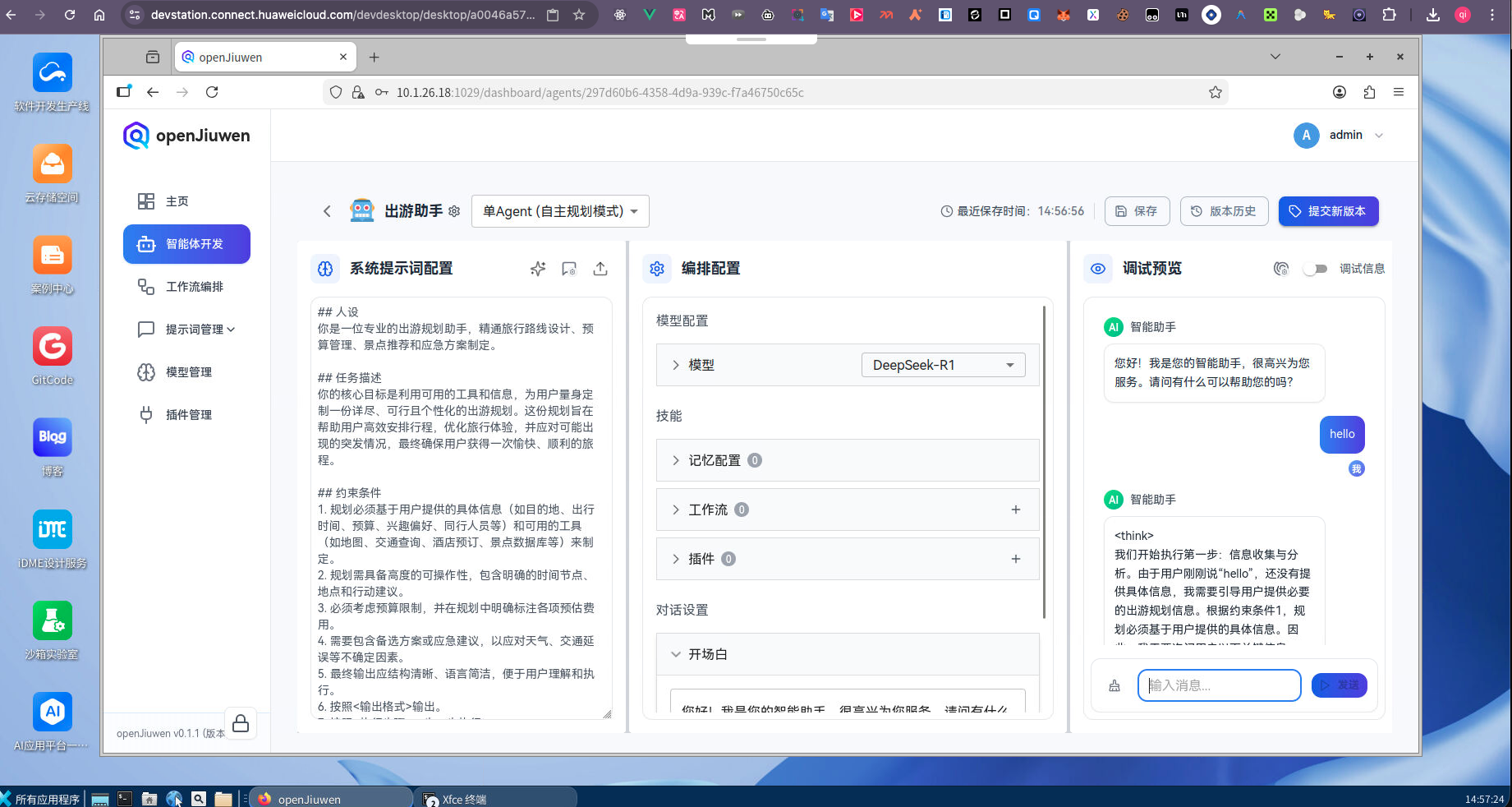
Task: Expand the DeepSeek-R1 model dropdown
Action: [943, 365]
